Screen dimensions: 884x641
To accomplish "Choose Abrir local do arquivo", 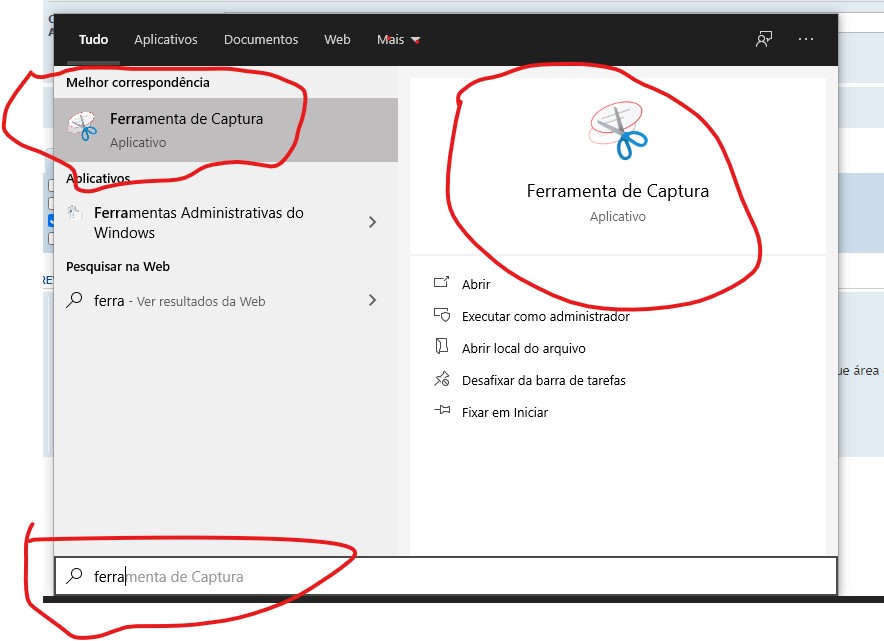I will click(x=524, y=348).
